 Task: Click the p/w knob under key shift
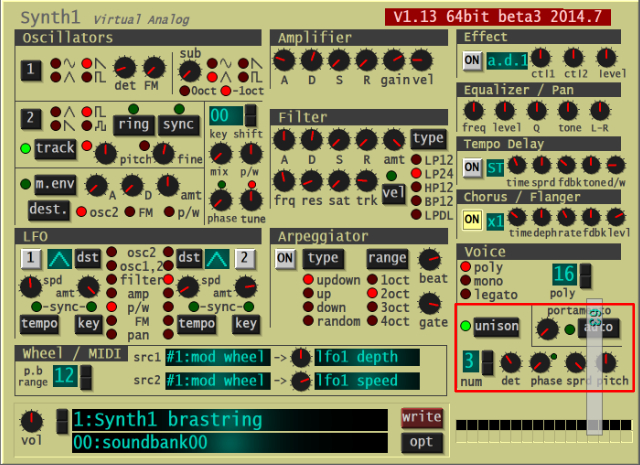click(x=251, y=154)
